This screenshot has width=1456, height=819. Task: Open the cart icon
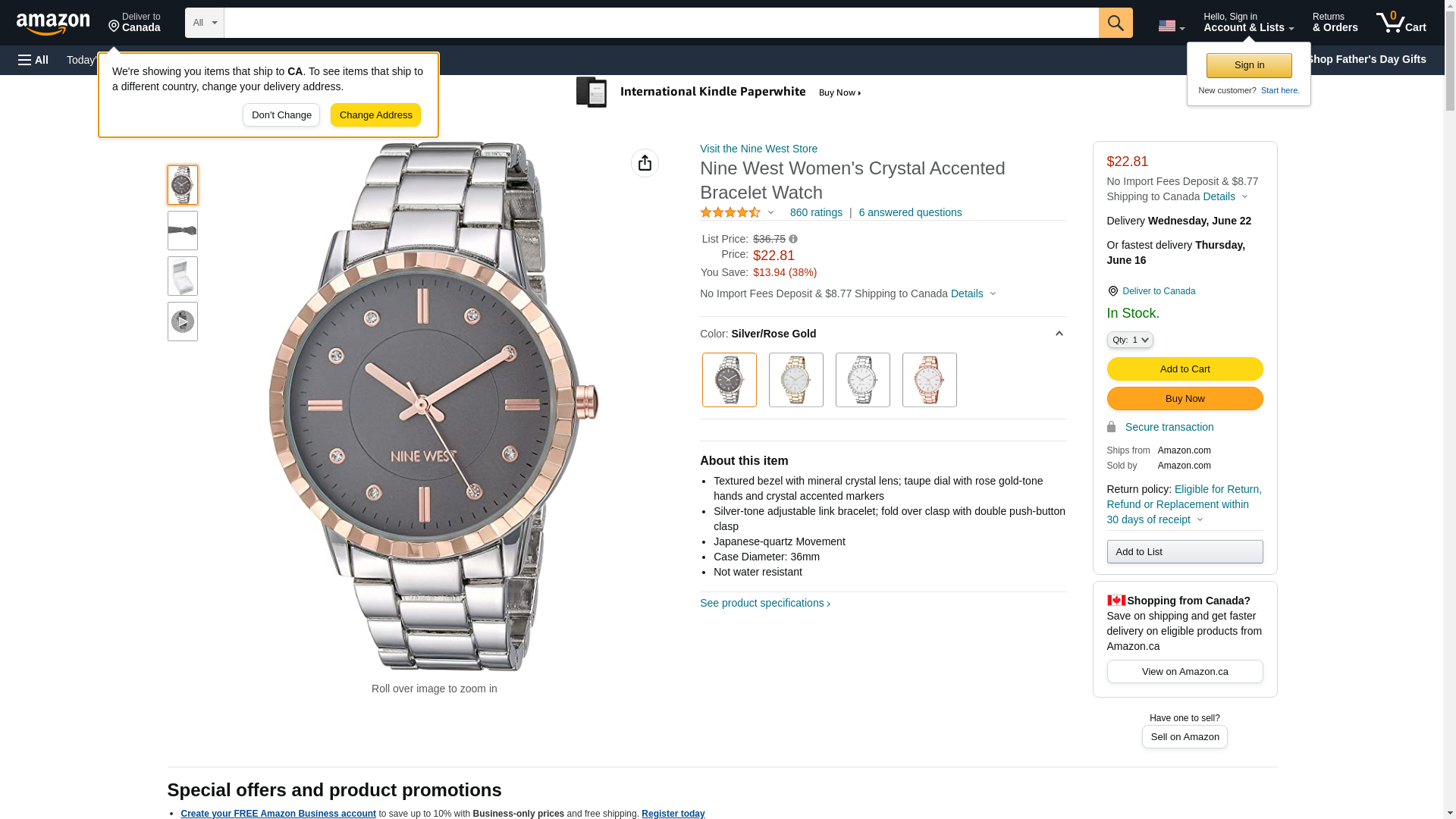click(1401, 23)
